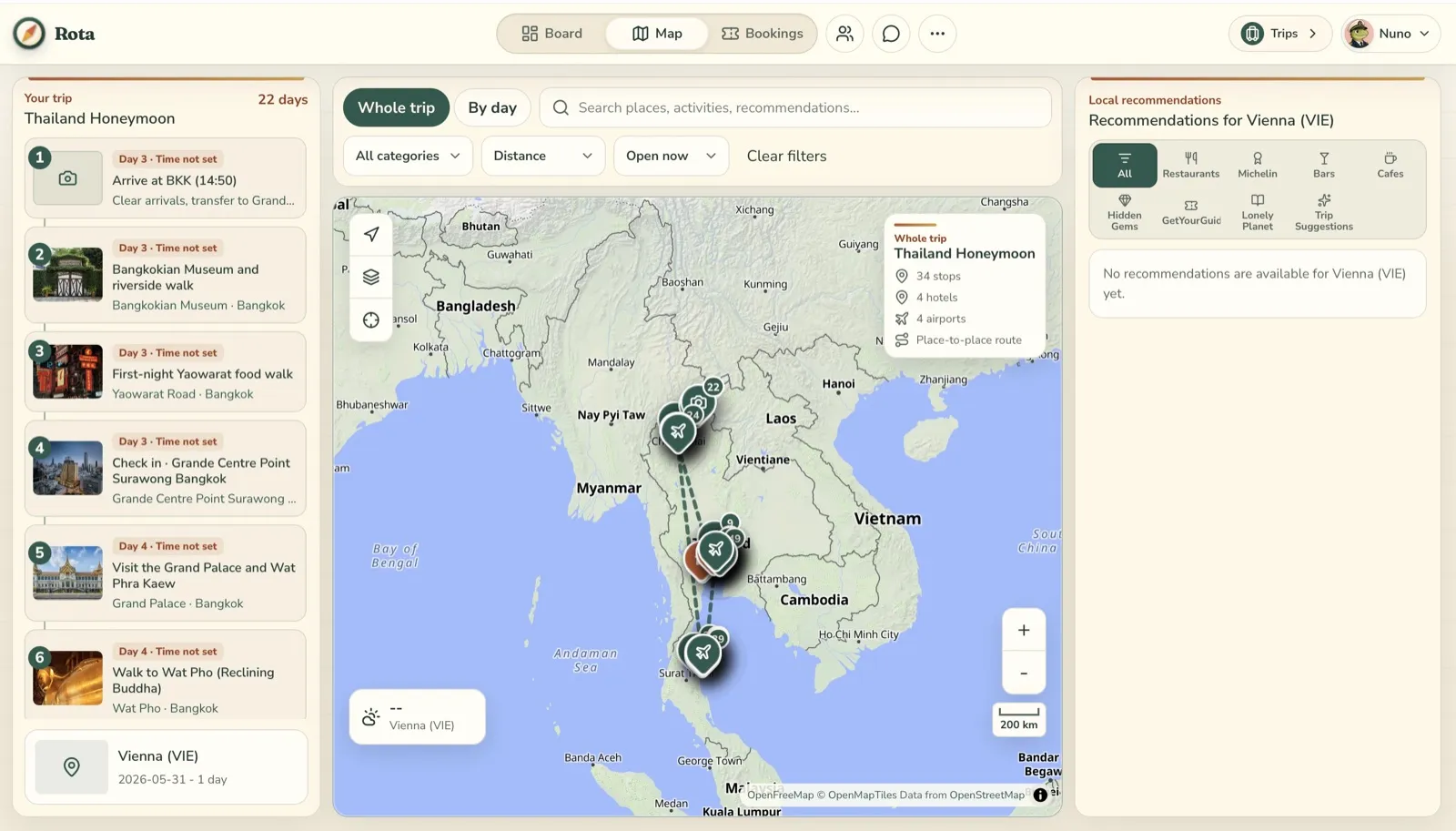The width and height of the screenshot is (1456, 831).
Task: Filter recommendations by Cafes
Action: (x=1390, y=165)
